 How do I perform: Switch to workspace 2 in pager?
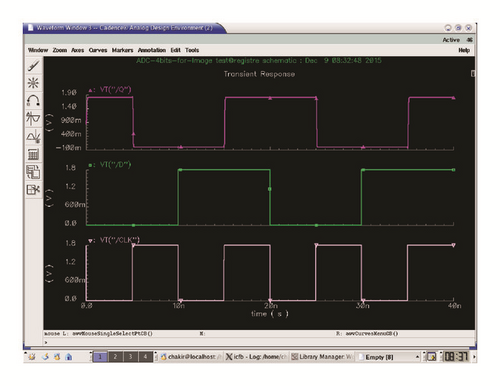115,357
